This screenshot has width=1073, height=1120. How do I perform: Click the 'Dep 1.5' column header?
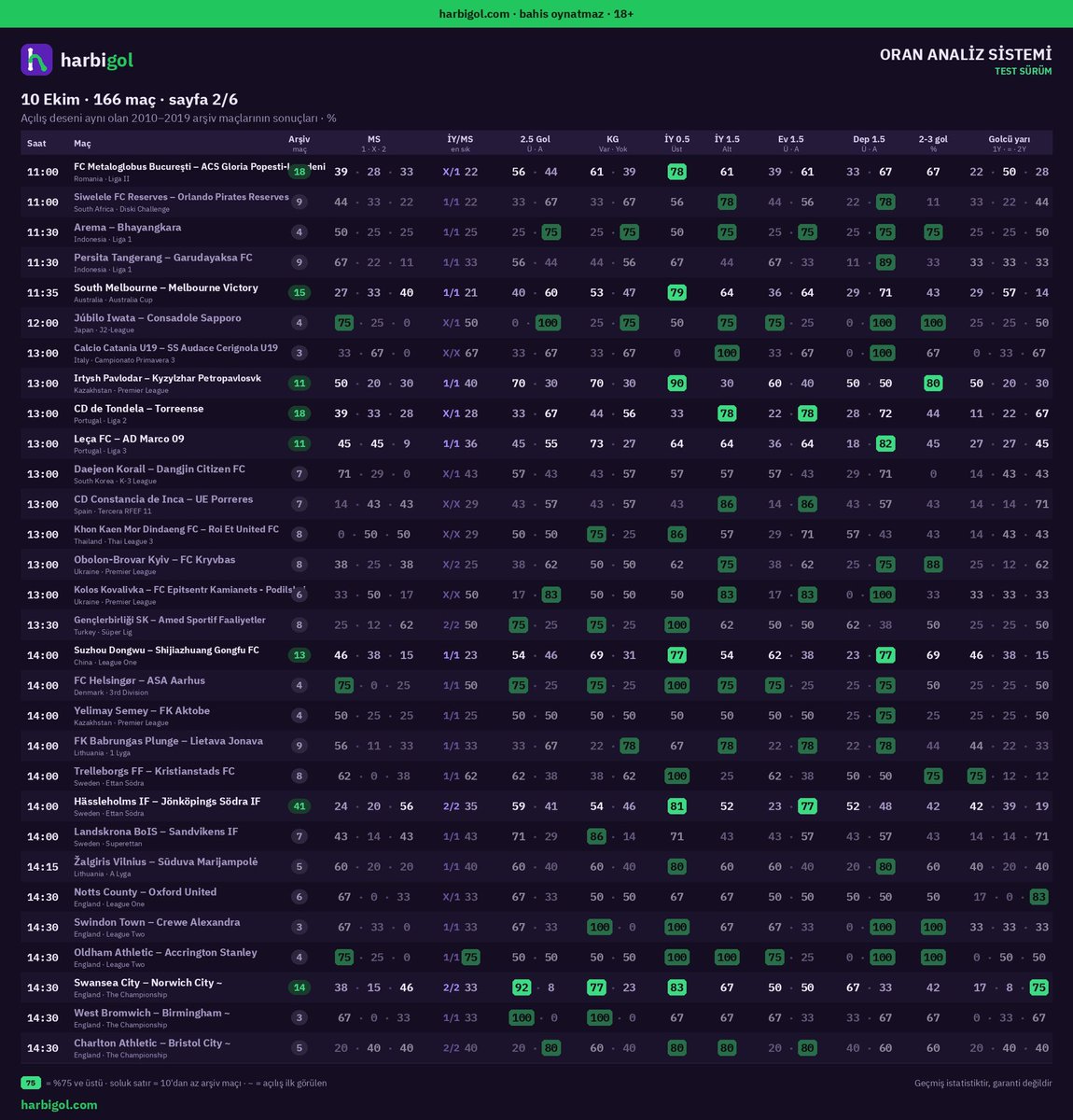pos(869,139)
